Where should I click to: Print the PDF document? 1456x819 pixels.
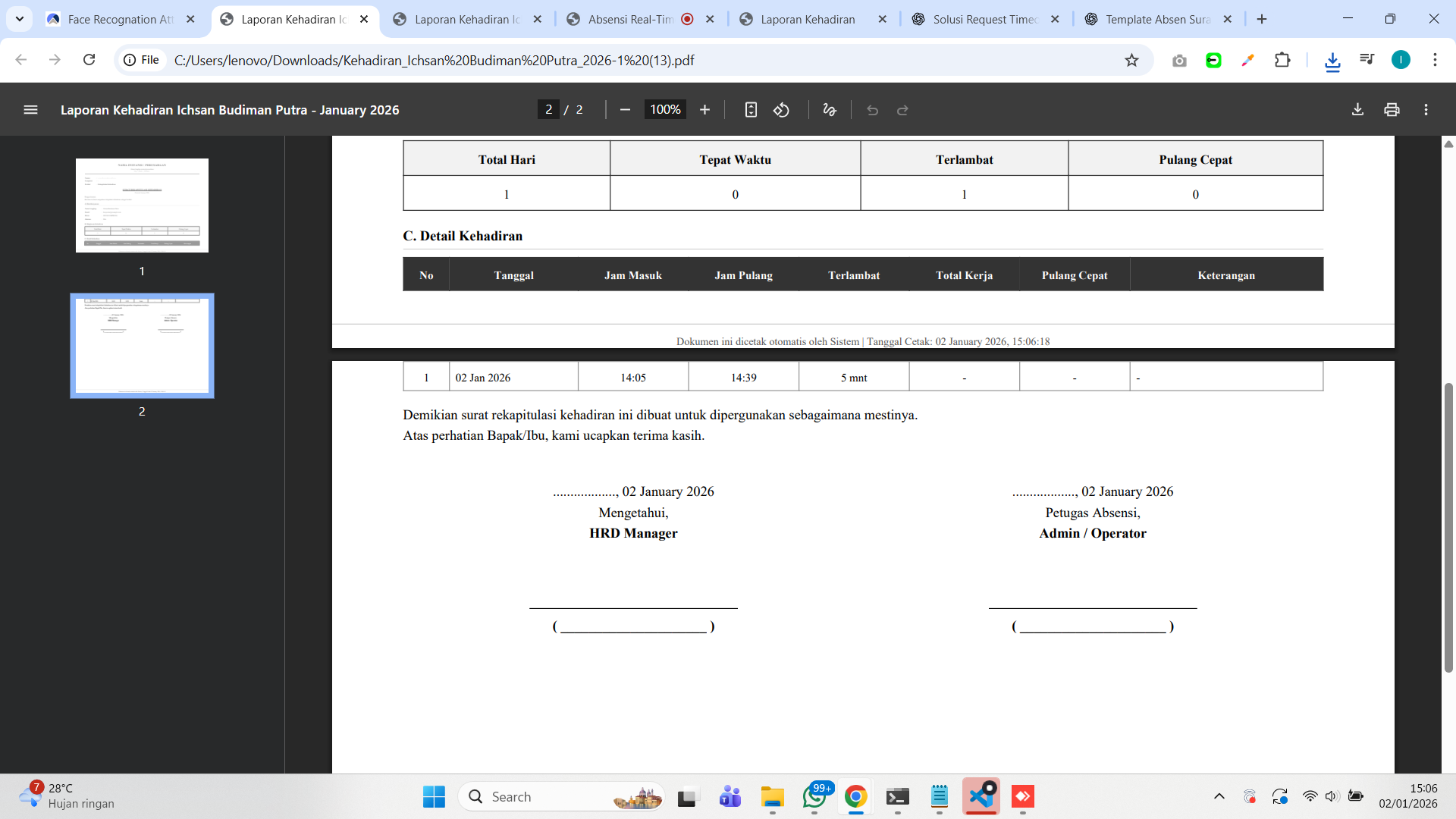click(1392, 110)
